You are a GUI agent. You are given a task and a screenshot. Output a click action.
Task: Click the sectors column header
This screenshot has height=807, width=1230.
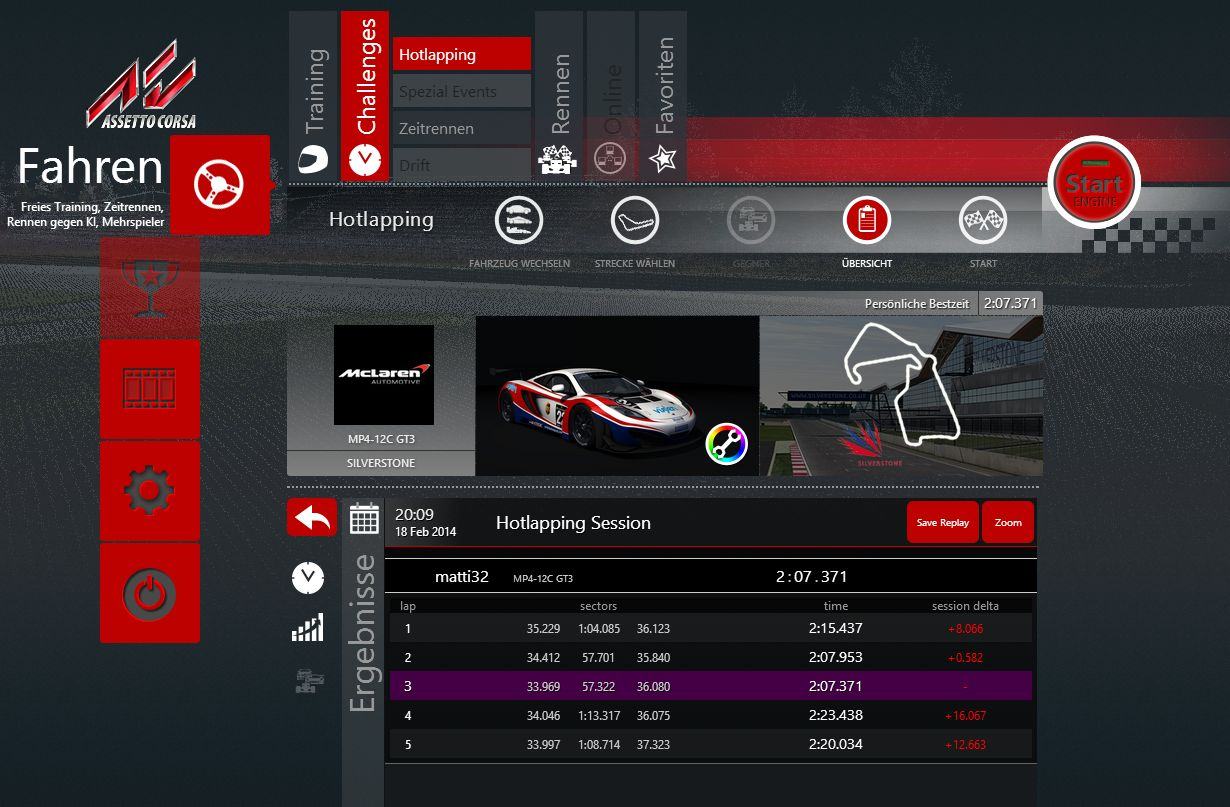(598, 606)
